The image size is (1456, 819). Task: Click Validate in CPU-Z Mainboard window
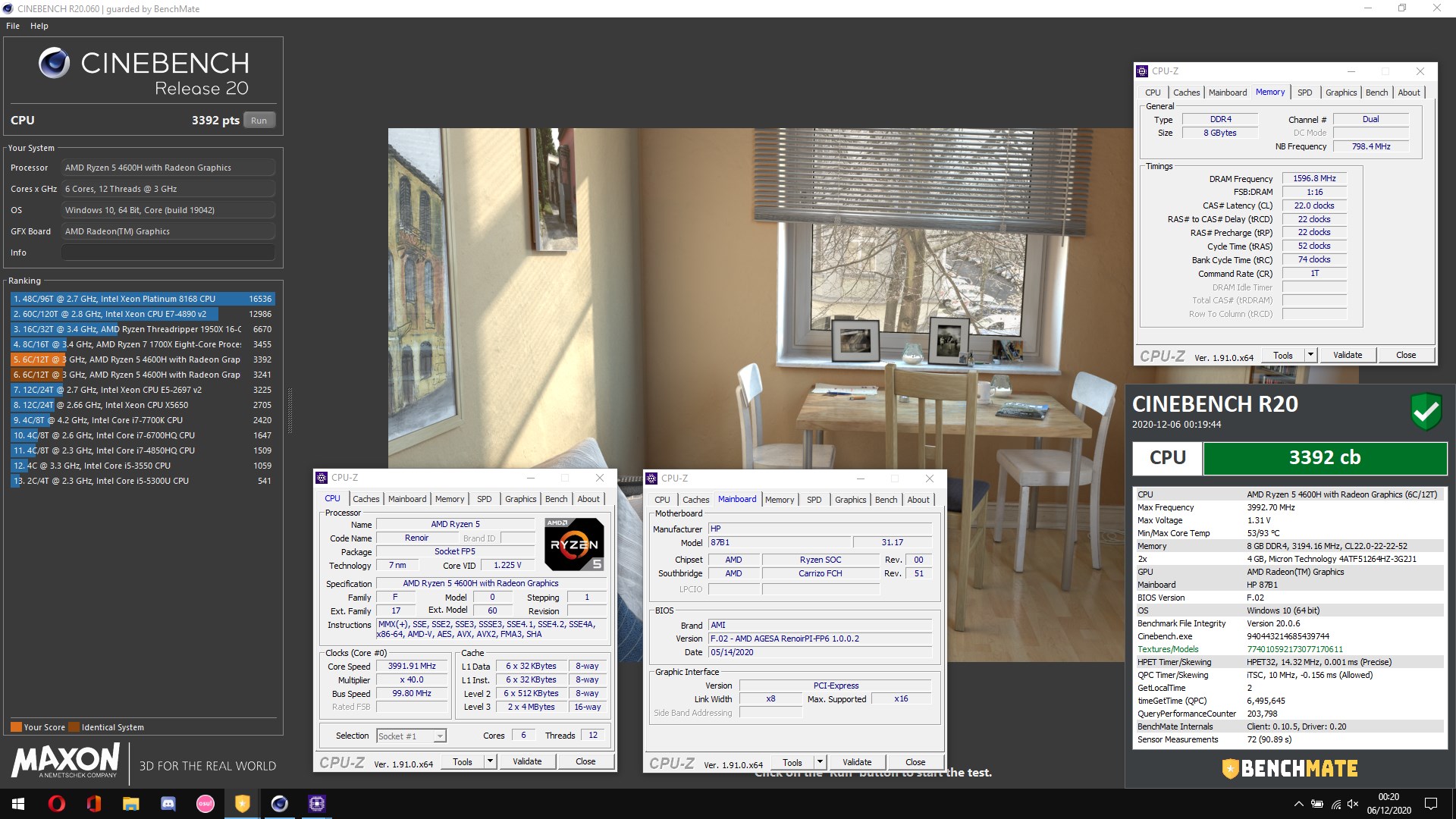857,762
